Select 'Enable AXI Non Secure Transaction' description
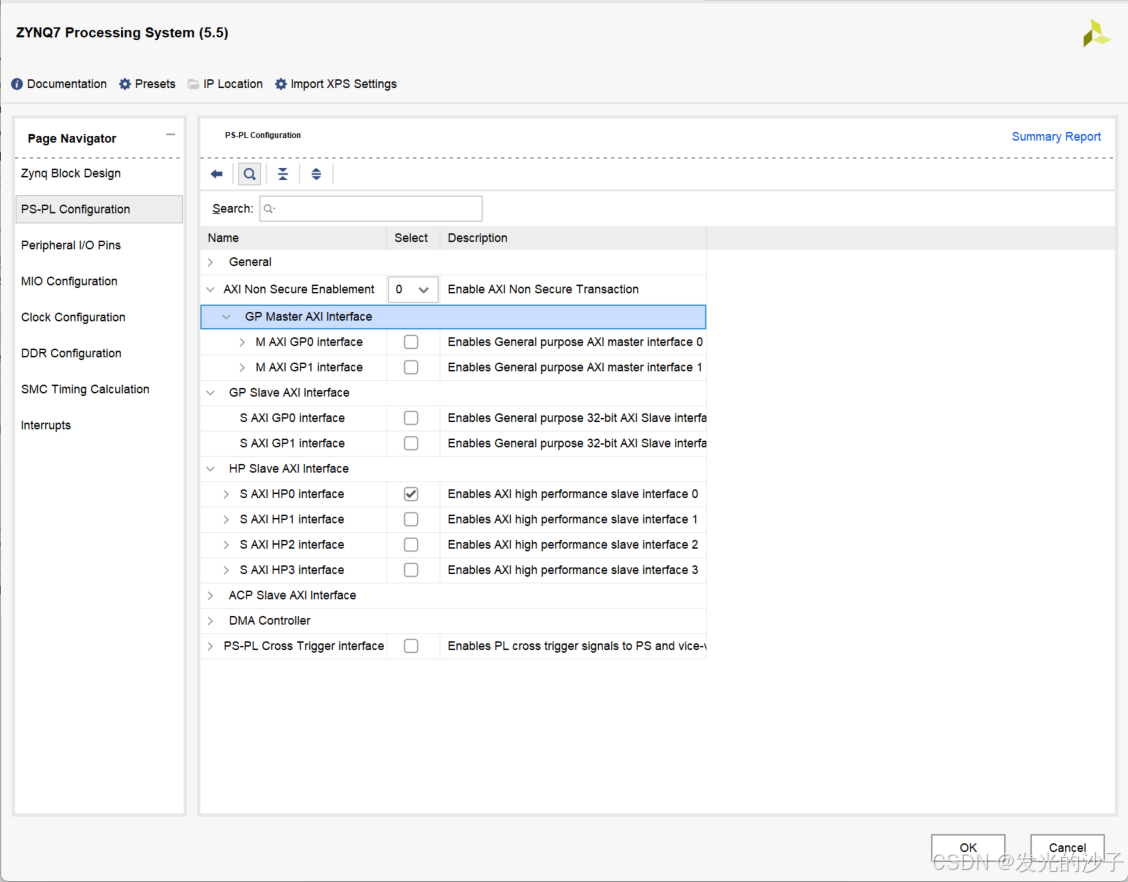 [543, 289]
